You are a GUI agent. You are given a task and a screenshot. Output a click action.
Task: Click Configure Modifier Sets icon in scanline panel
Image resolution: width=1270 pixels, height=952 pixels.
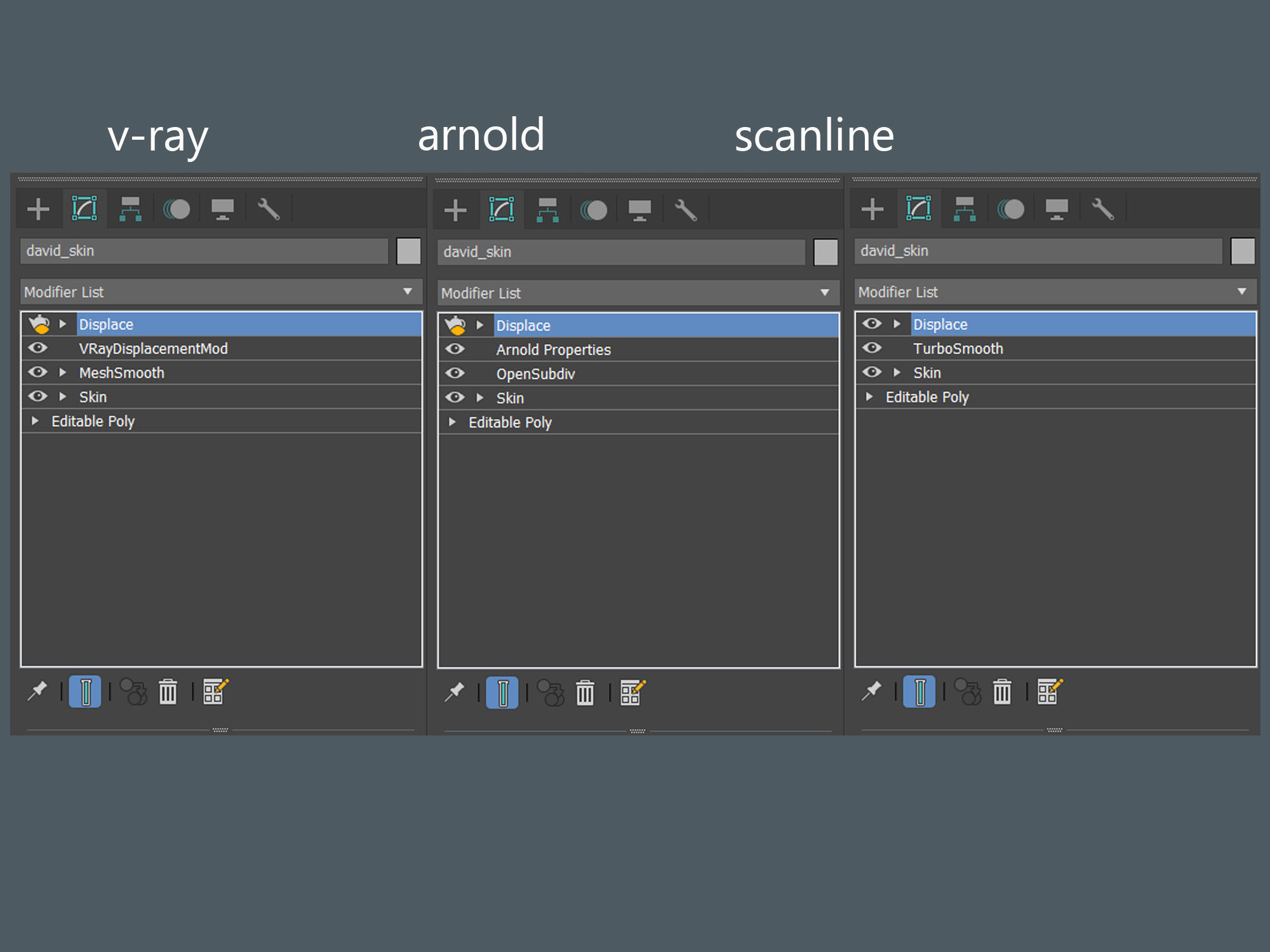coord(1049,692)
